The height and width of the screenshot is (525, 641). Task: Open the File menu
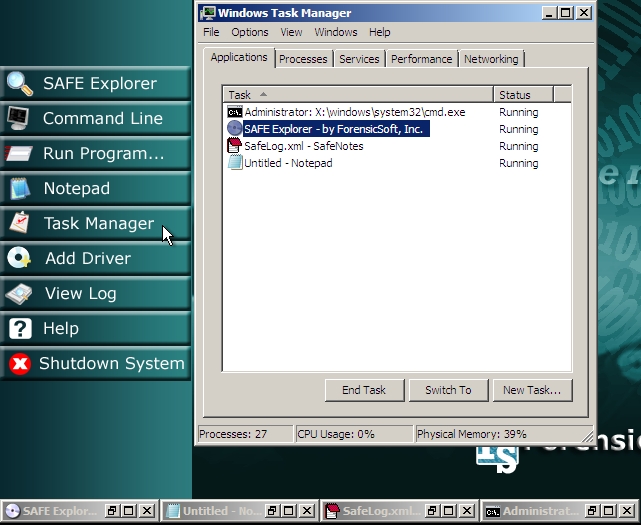(211, 32)
